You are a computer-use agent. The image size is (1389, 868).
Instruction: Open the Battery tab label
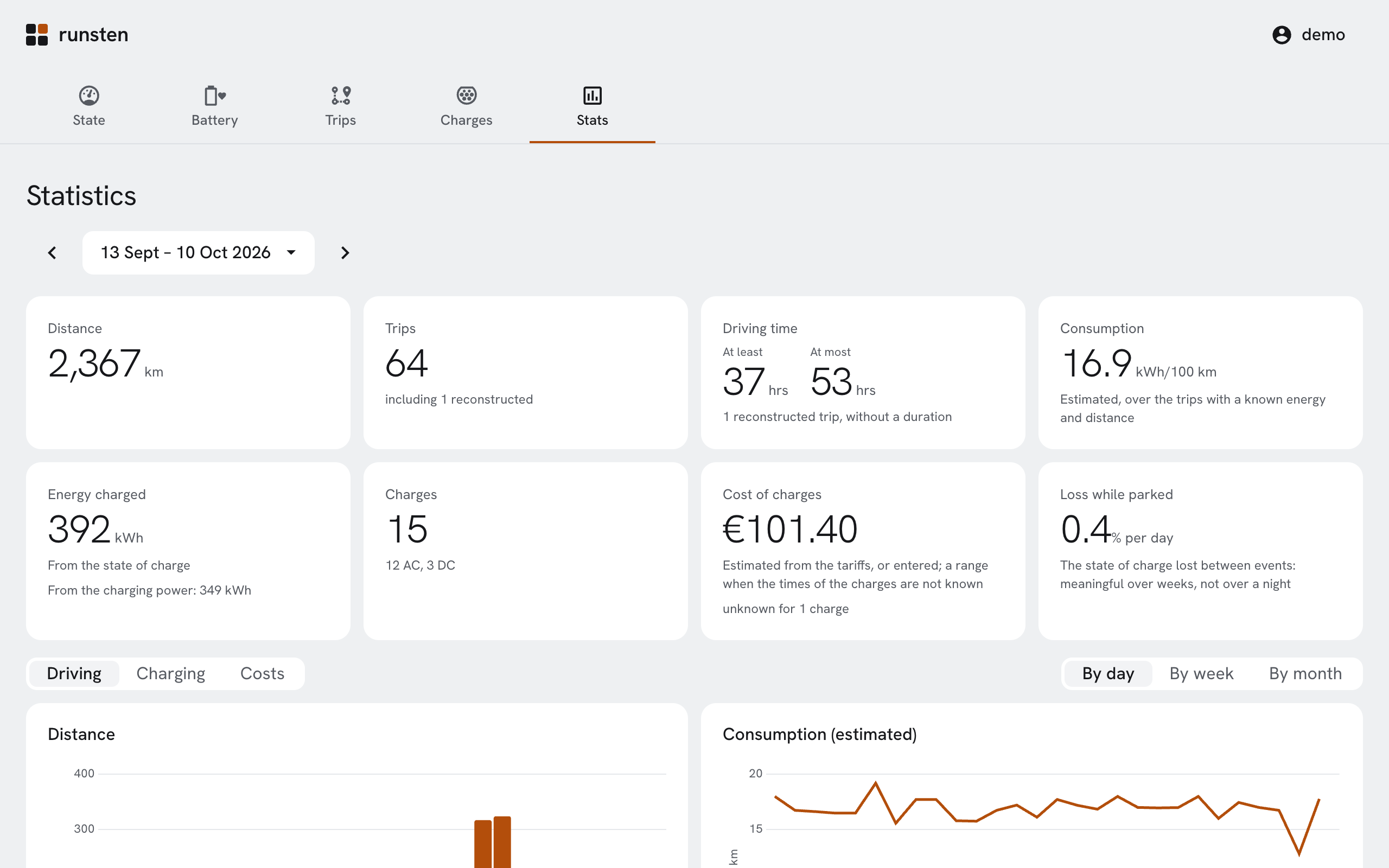pos(215,120)
